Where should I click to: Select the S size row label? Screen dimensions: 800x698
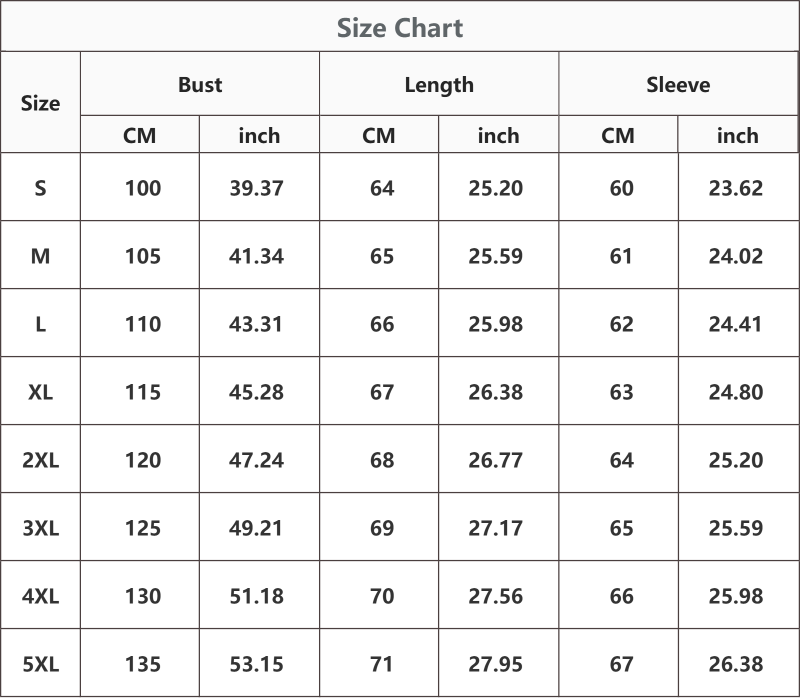pyautogui.click(x=40, y=188)
